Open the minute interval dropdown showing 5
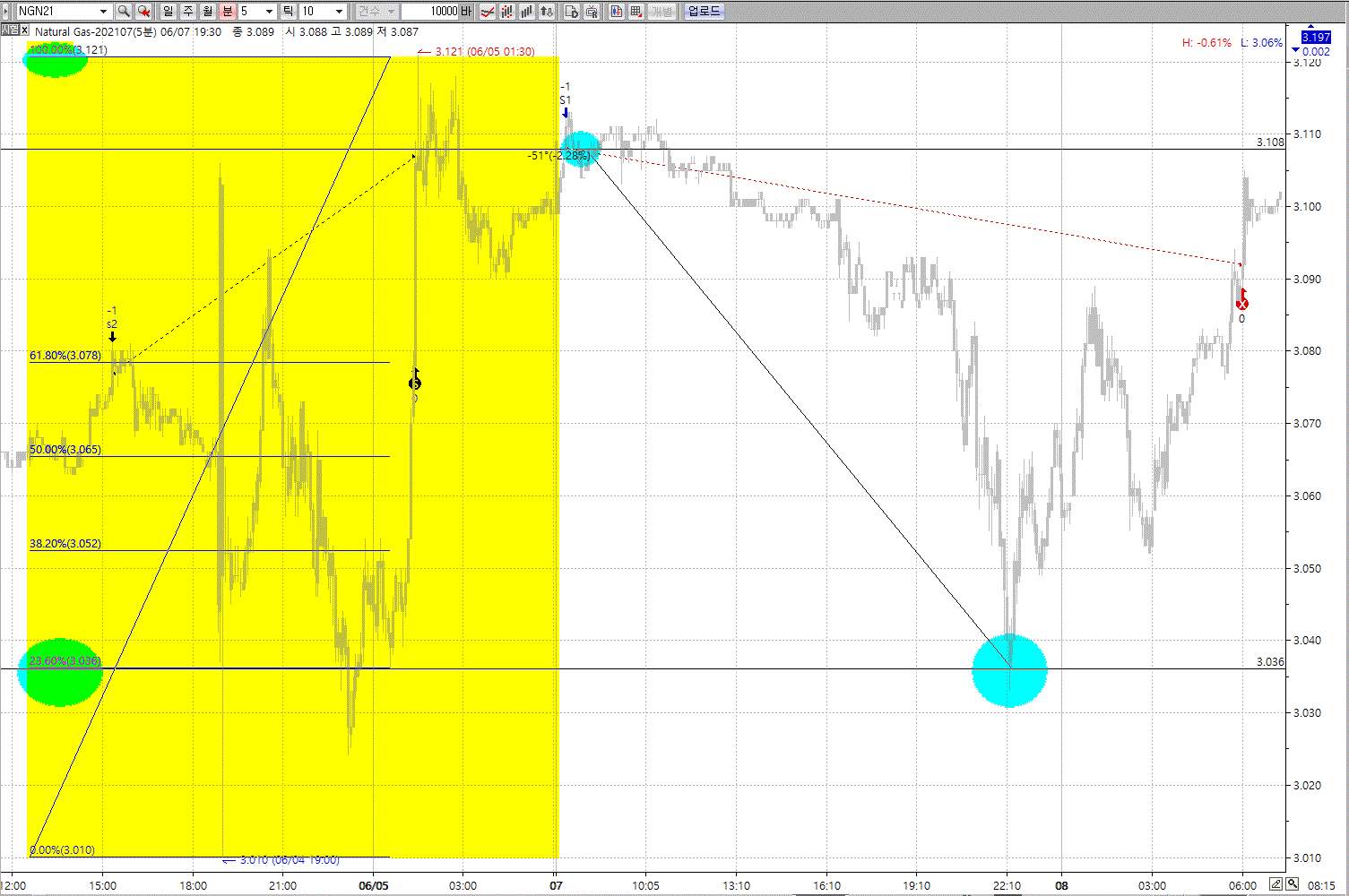The height and width of the screenshot is (896, 1349). click(x=269, y=12)
